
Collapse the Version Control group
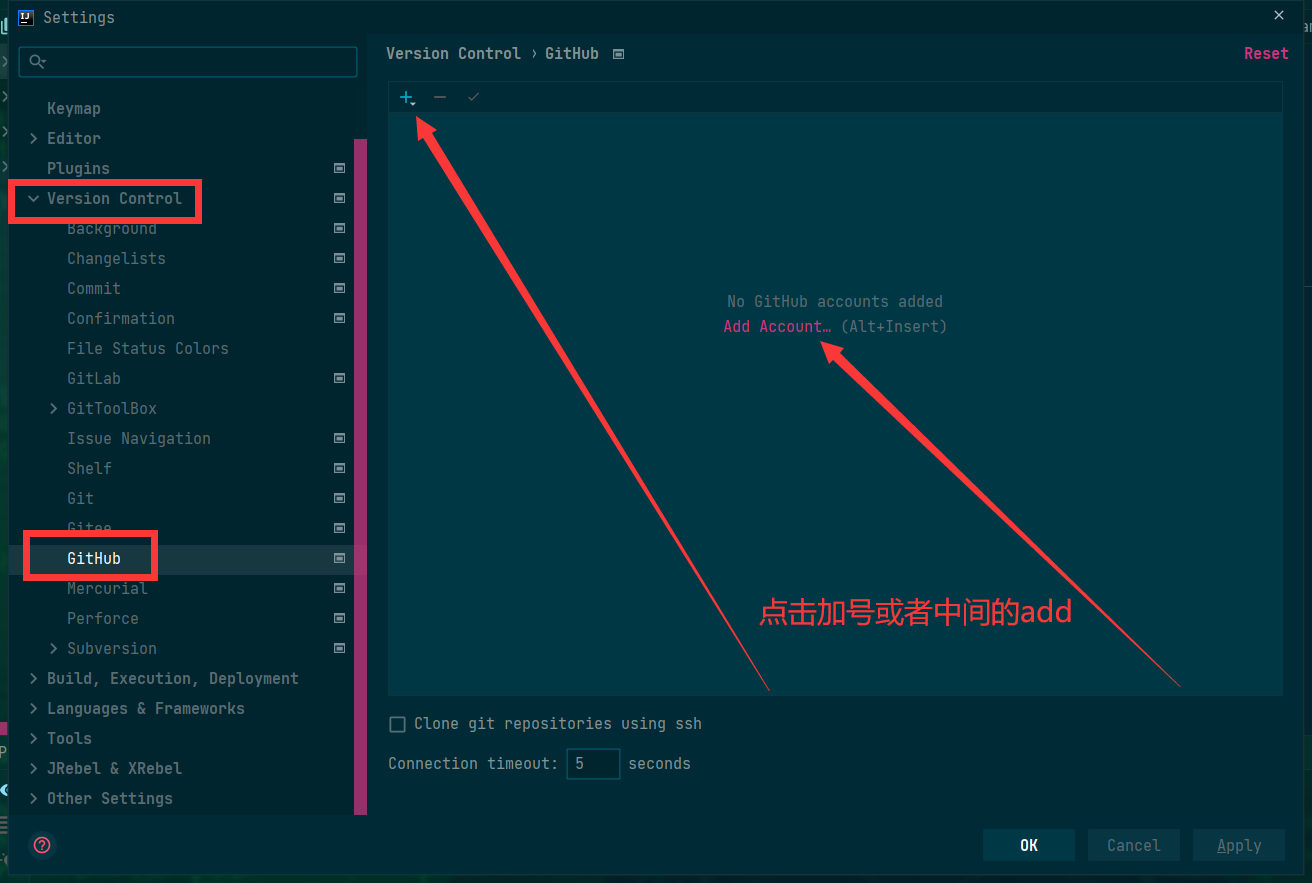coord(33,198)
